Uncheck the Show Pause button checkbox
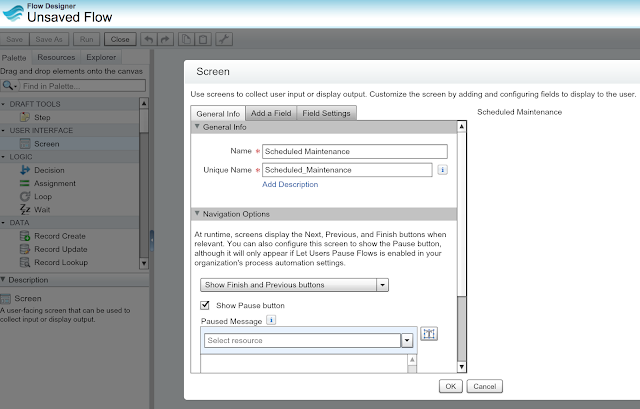640x409 pixels. coord(206,305)
